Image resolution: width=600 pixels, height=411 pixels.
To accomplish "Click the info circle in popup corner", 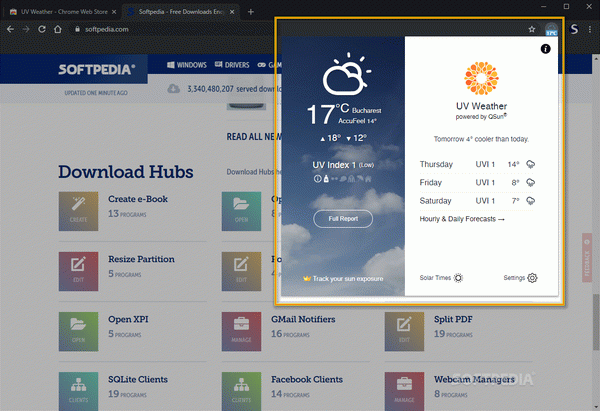I will [545, 49].
